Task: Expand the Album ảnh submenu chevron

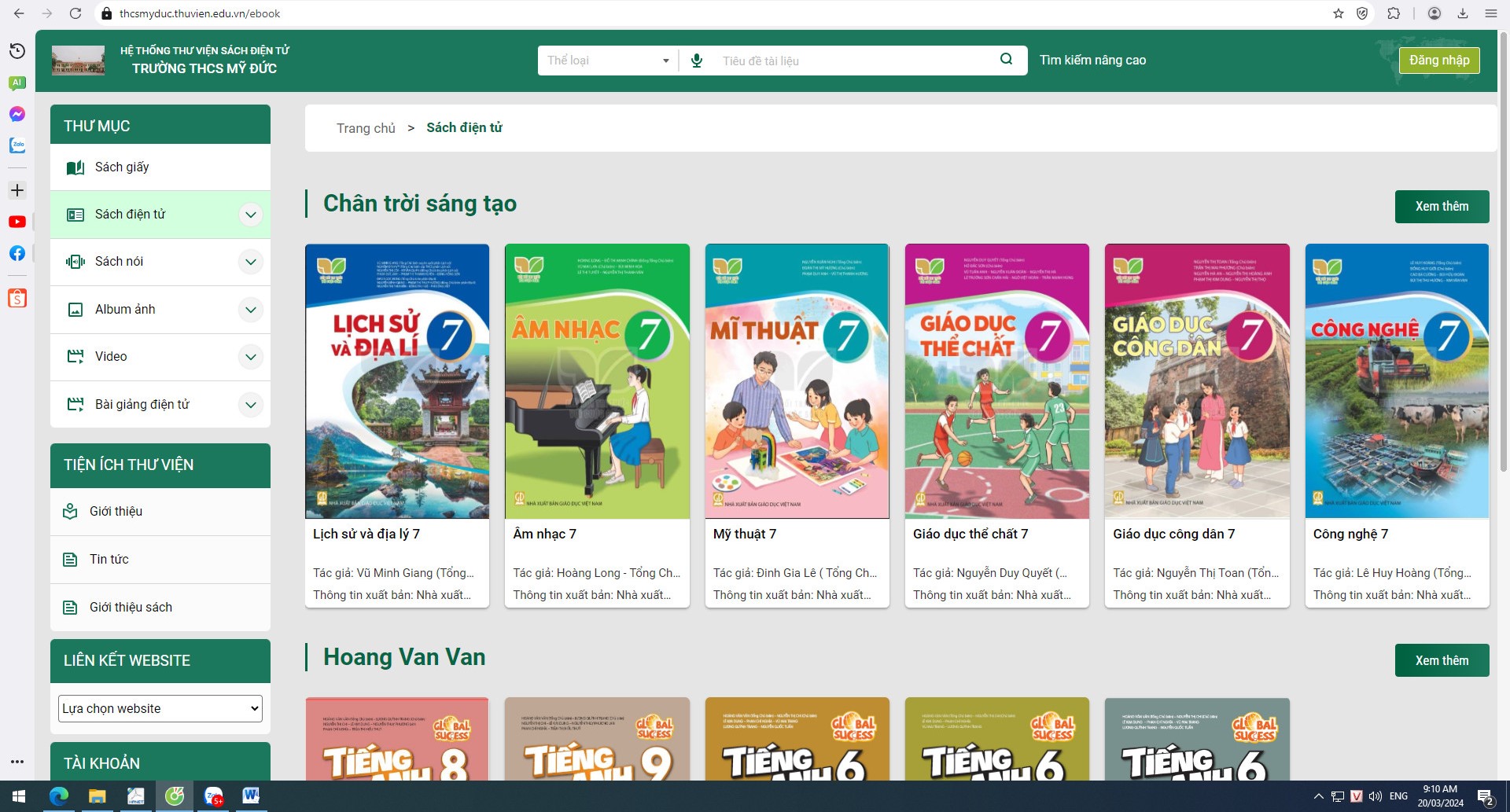Action: point(250,310)
